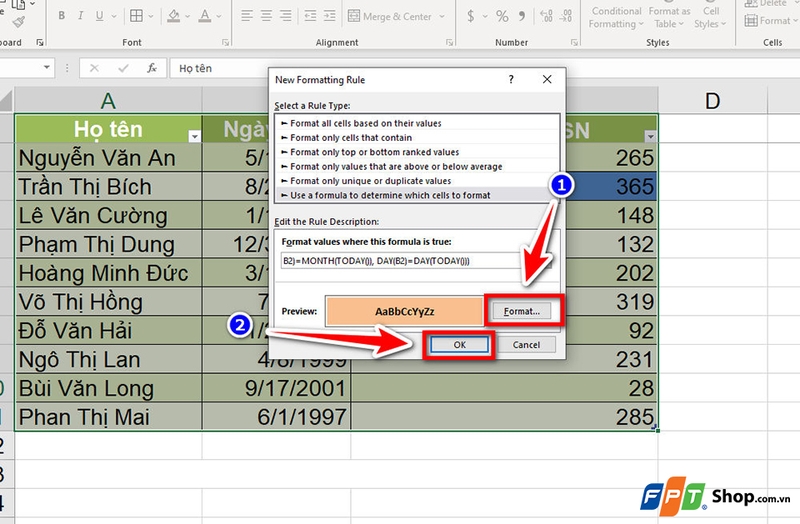The height and width of the screenshot is (524, 800).
Task: Open Alignment group dialog launcher
Action: (x=449, y=43)
